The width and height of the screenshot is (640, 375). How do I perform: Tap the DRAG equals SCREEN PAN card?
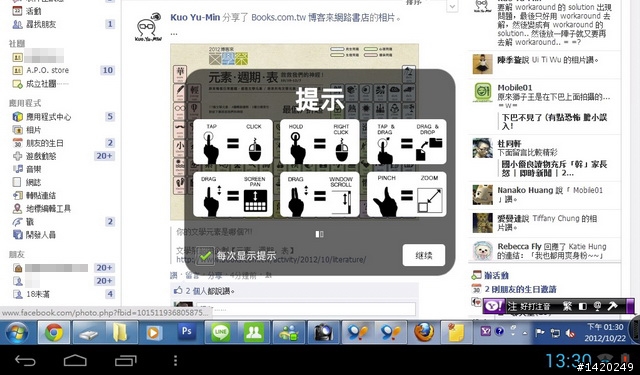[x=233, y=194]
